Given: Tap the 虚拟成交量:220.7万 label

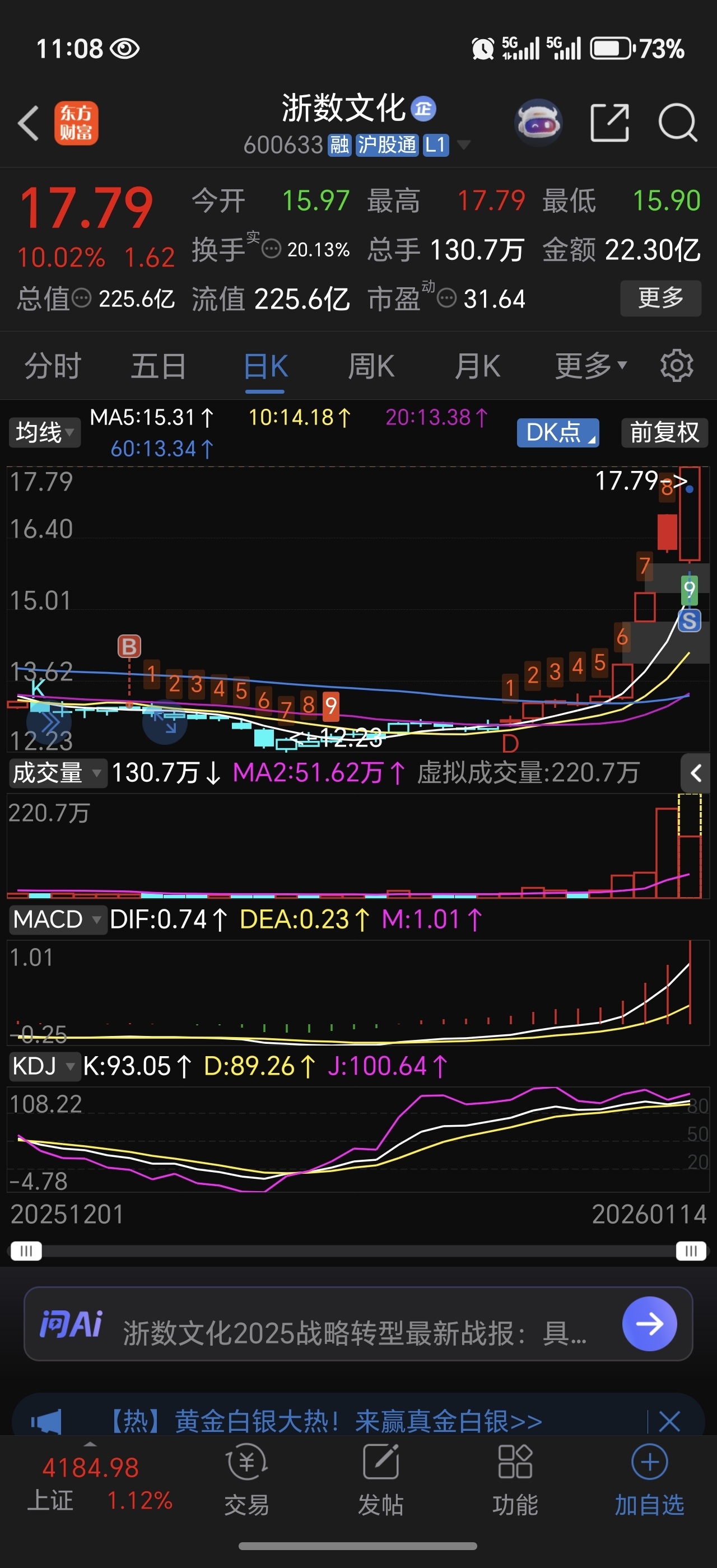Looking at the screenshot, I should [x=528, y=773].
